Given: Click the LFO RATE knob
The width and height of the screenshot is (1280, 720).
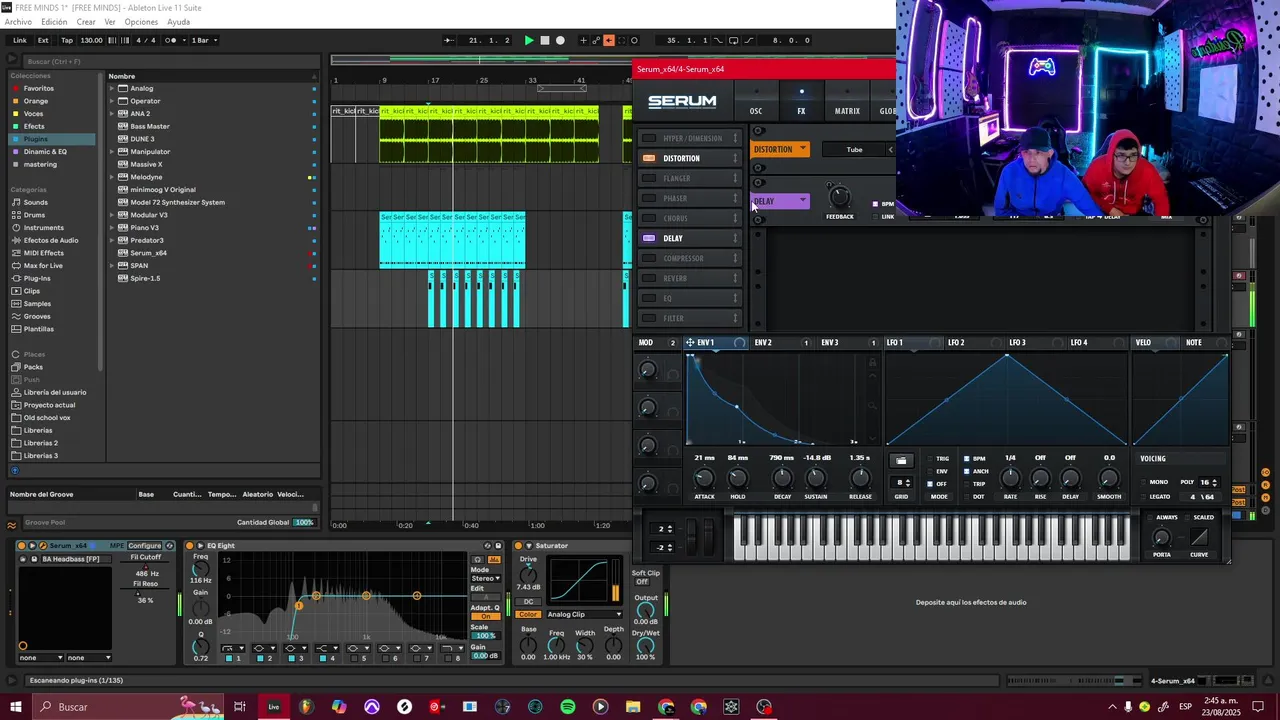Looking at the screenshot, I should point(1010,478).
